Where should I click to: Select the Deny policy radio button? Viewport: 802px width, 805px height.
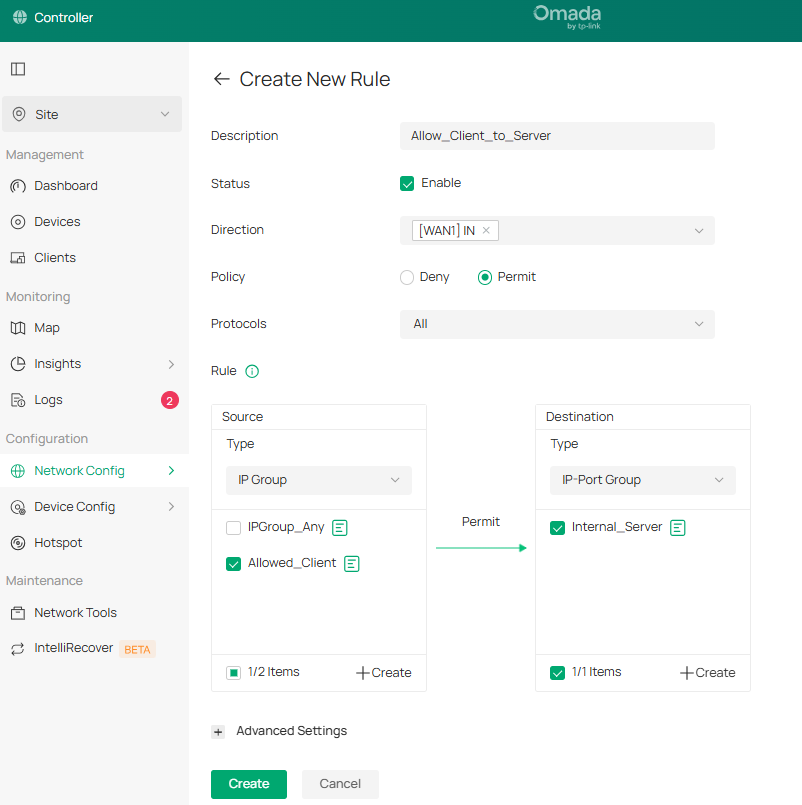coord(407,277)
